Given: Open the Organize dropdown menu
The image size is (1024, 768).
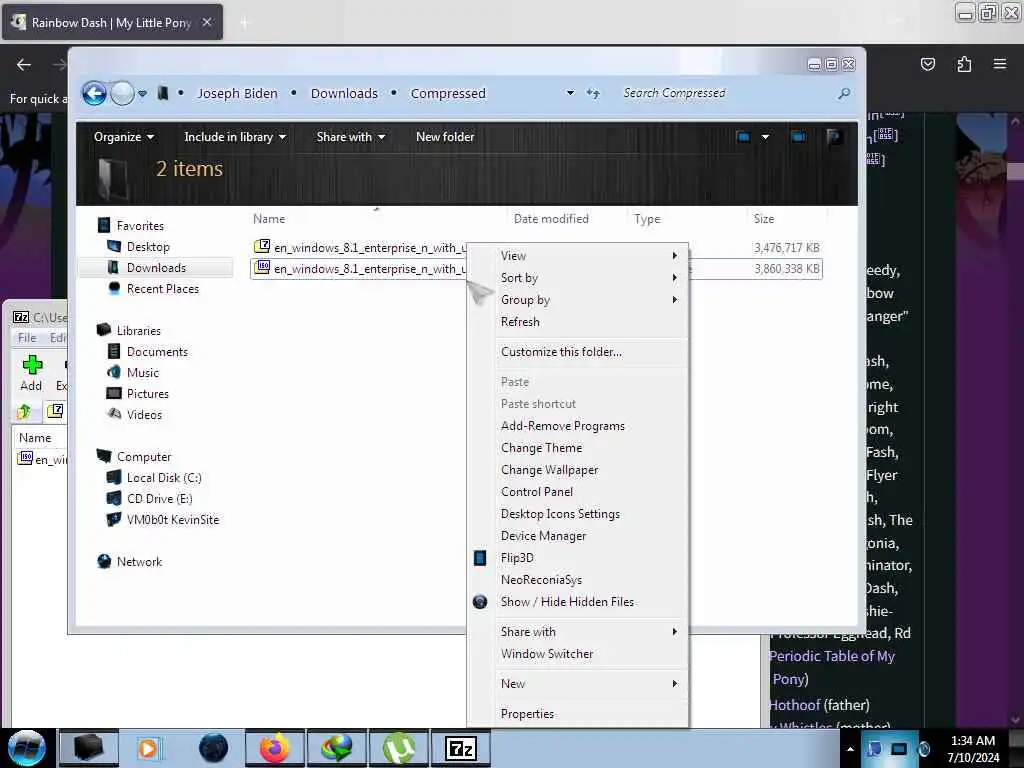Looking at the screenshot, I should pos(123,137).
